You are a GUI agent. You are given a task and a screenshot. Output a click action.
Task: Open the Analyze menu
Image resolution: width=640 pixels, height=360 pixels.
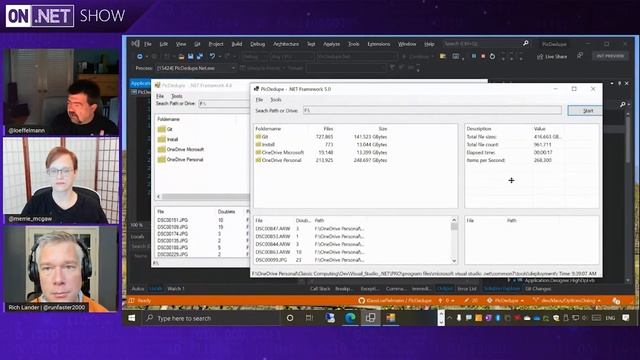pyautogui.click(x=331, y=44)
